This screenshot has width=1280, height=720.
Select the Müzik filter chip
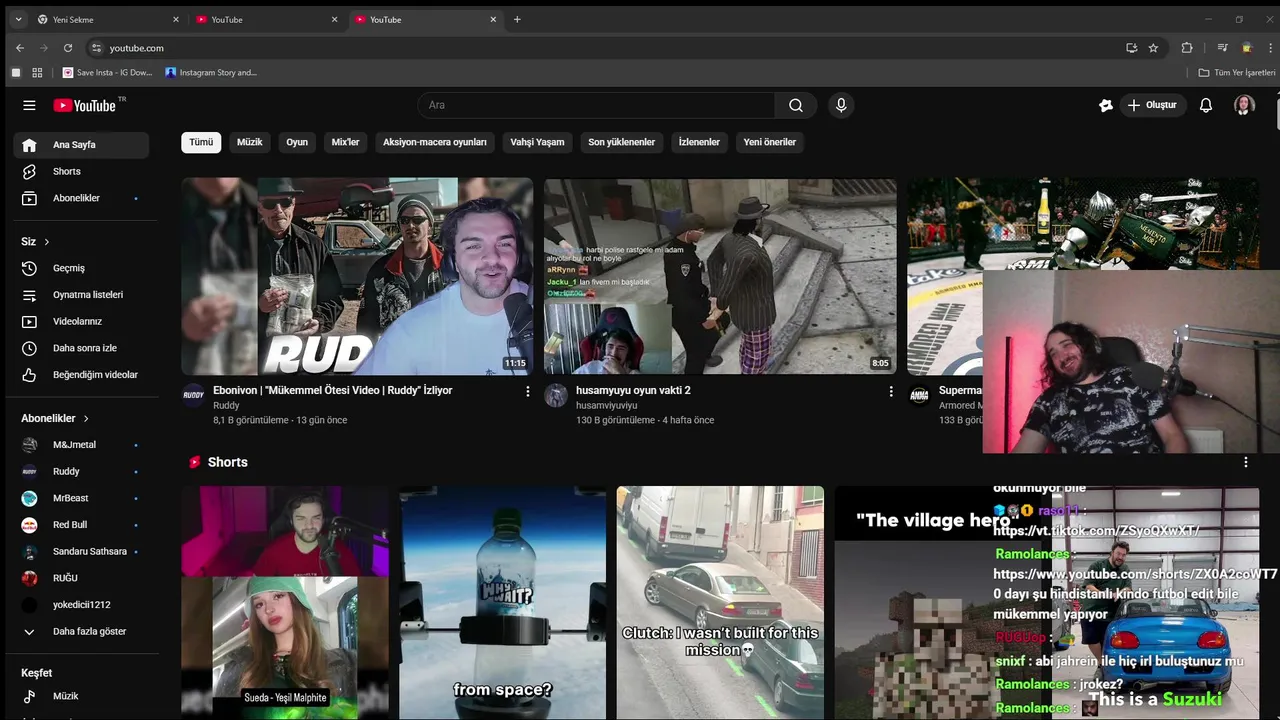[250, 142]
